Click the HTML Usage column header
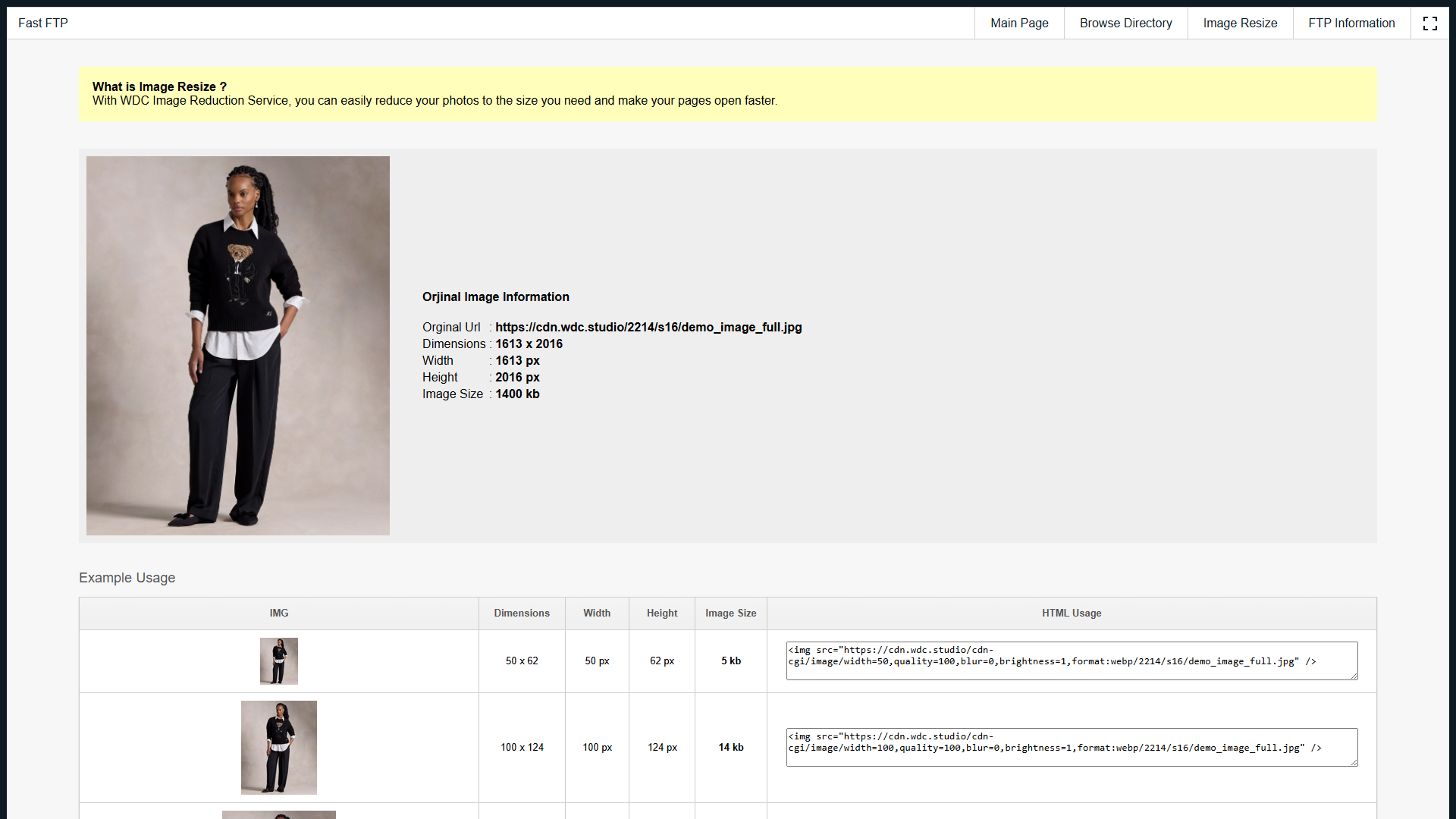1456x819 pixels. [x=1072, y=613]
